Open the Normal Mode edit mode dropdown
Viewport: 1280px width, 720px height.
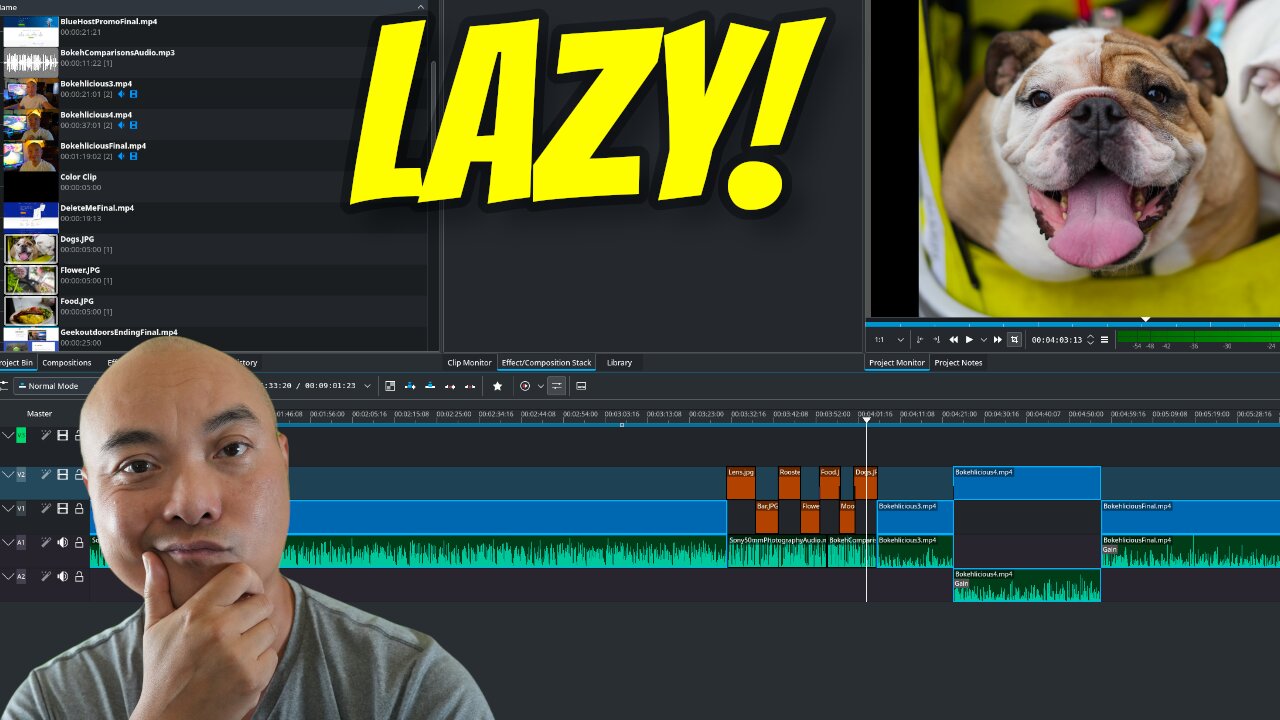[x=55, y=386]
